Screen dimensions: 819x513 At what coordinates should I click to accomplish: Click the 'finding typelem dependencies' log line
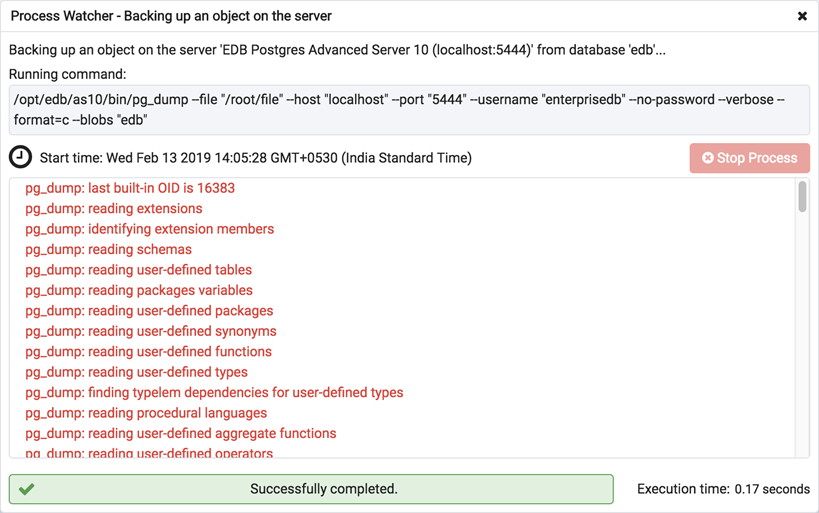coord(214,393)
